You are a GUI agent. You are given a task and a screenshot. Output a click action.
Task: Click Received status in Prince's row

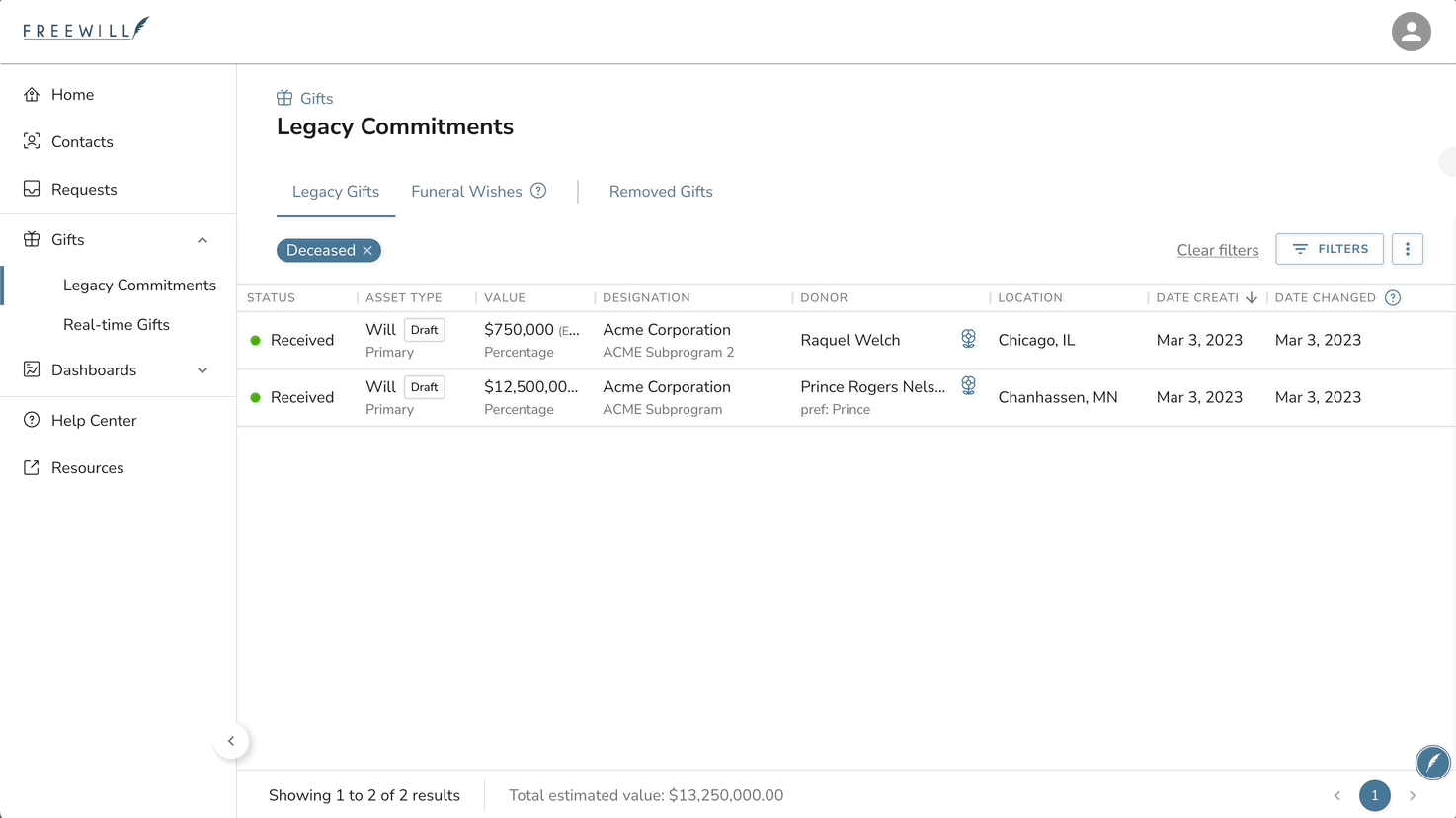[x=302, y=397]
